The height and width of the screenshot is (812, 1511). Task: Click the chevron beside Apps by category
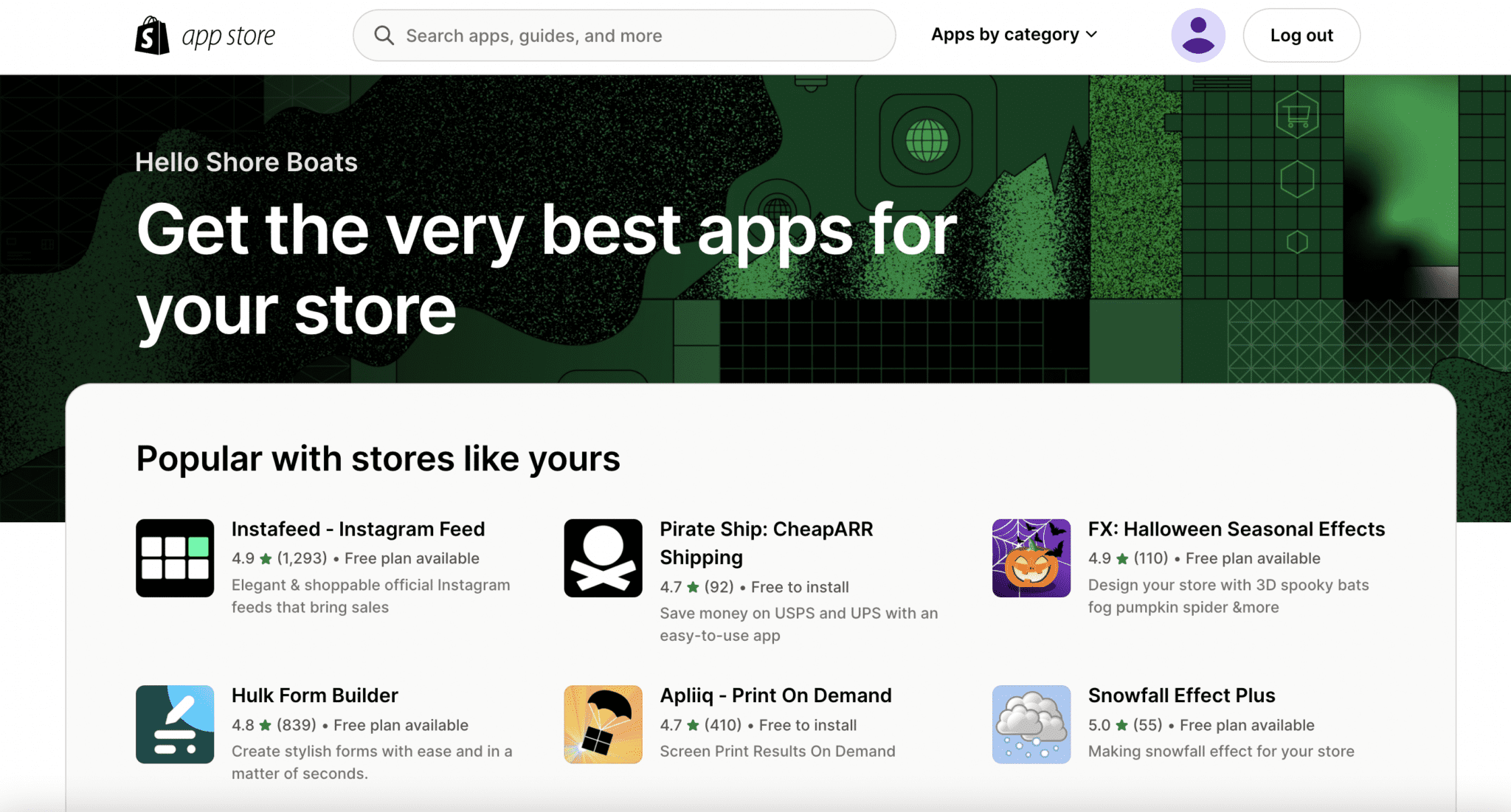[x=1091, y=34]
